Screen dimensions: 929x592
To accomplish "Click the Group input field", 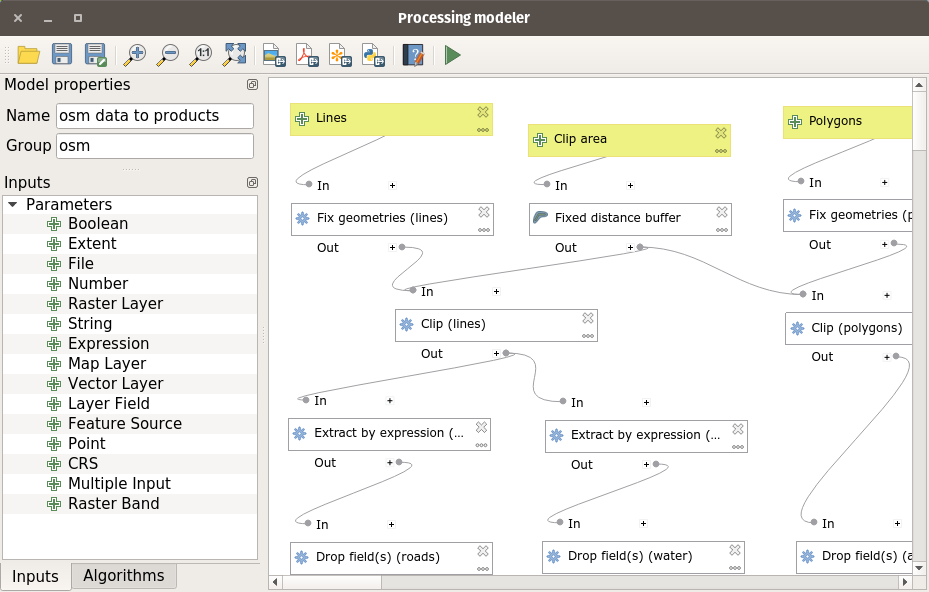I will [155, 146].
